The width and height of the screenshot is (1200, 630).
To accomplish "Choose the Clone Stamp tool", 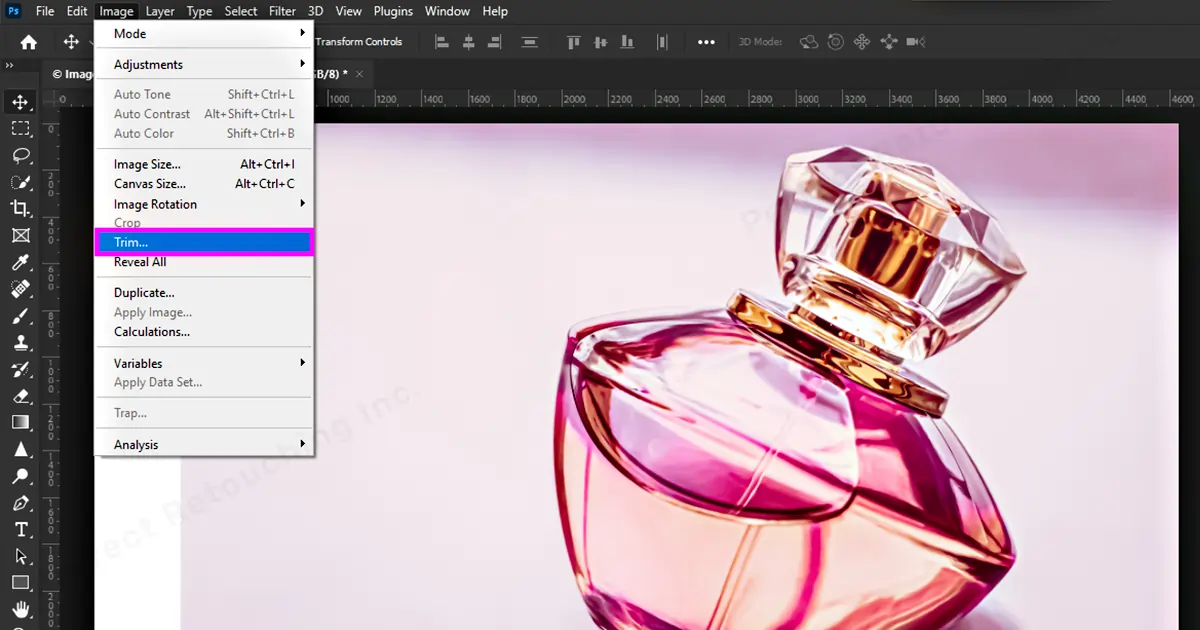I will click(x=21, y=343).
